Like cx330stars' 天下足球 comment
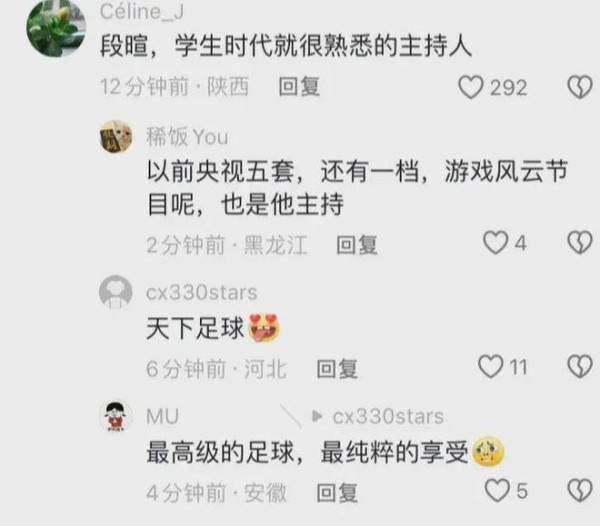This screenshot has width=600, height=526. tap(491, 366)
